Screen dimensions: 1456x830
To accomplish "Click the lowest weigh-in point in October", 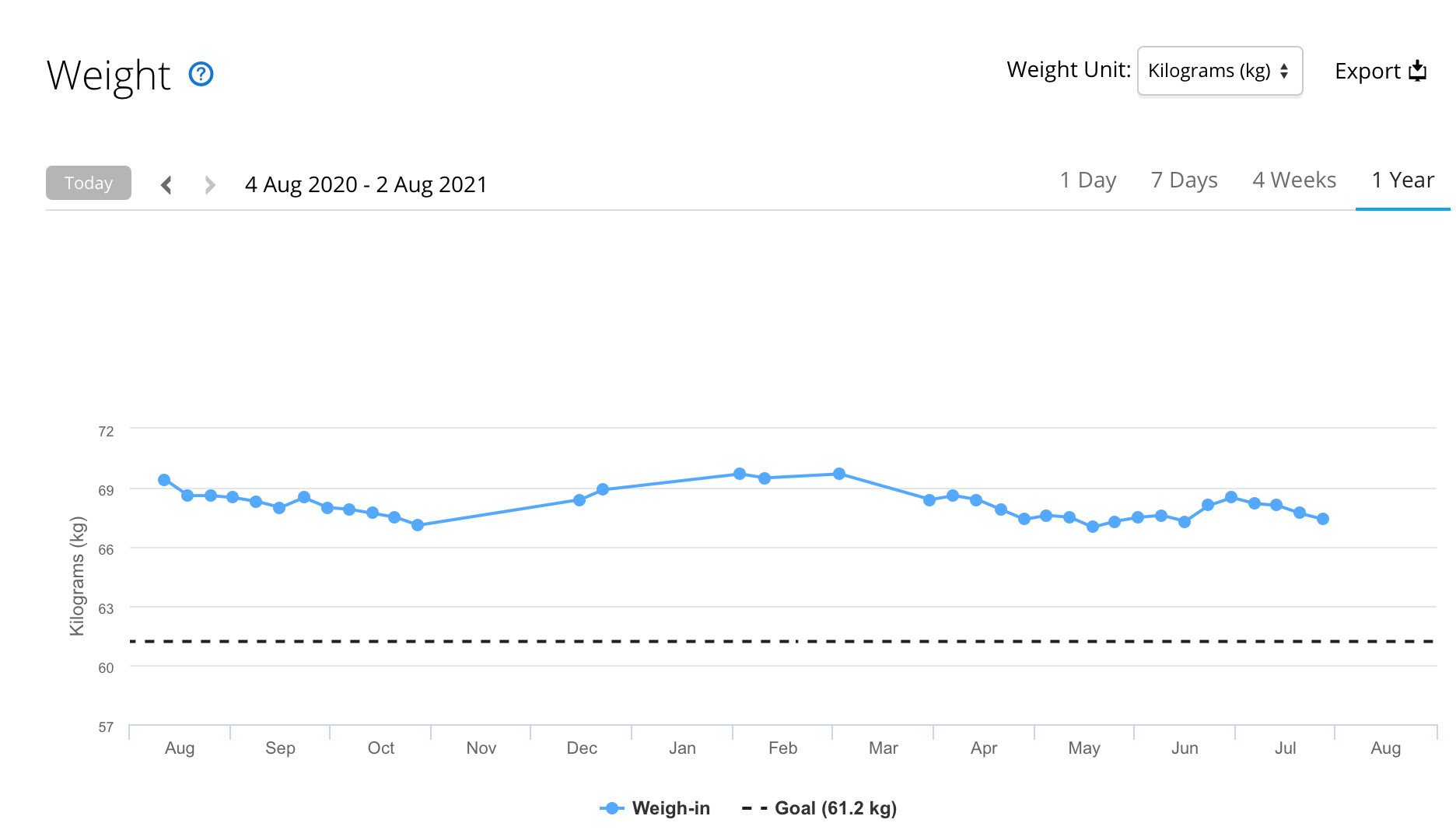I will (x=418, y=525).
